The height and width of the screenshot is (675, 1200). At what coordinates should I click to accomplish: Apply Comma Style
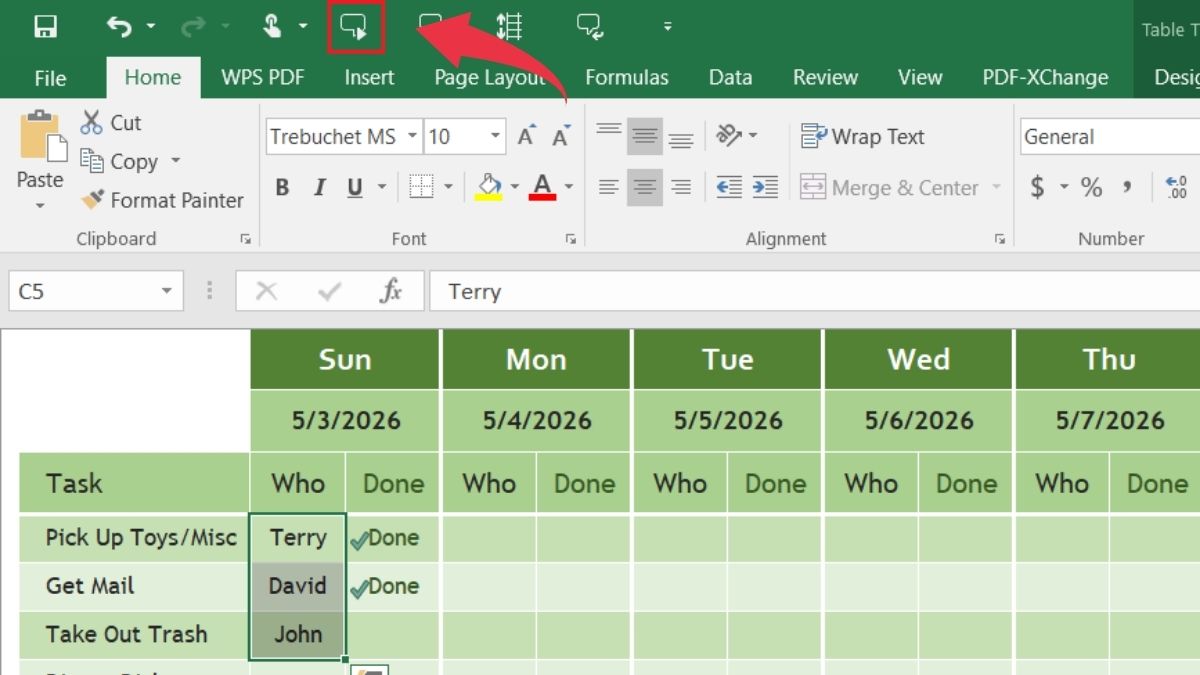click(1128, 187)
